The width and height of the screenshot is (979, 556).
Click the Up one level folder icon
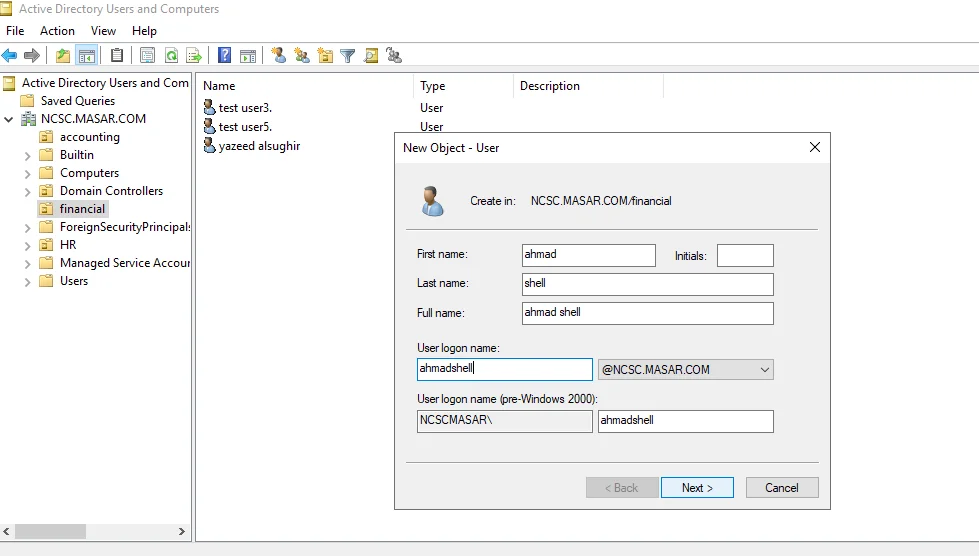pos(62,56)
